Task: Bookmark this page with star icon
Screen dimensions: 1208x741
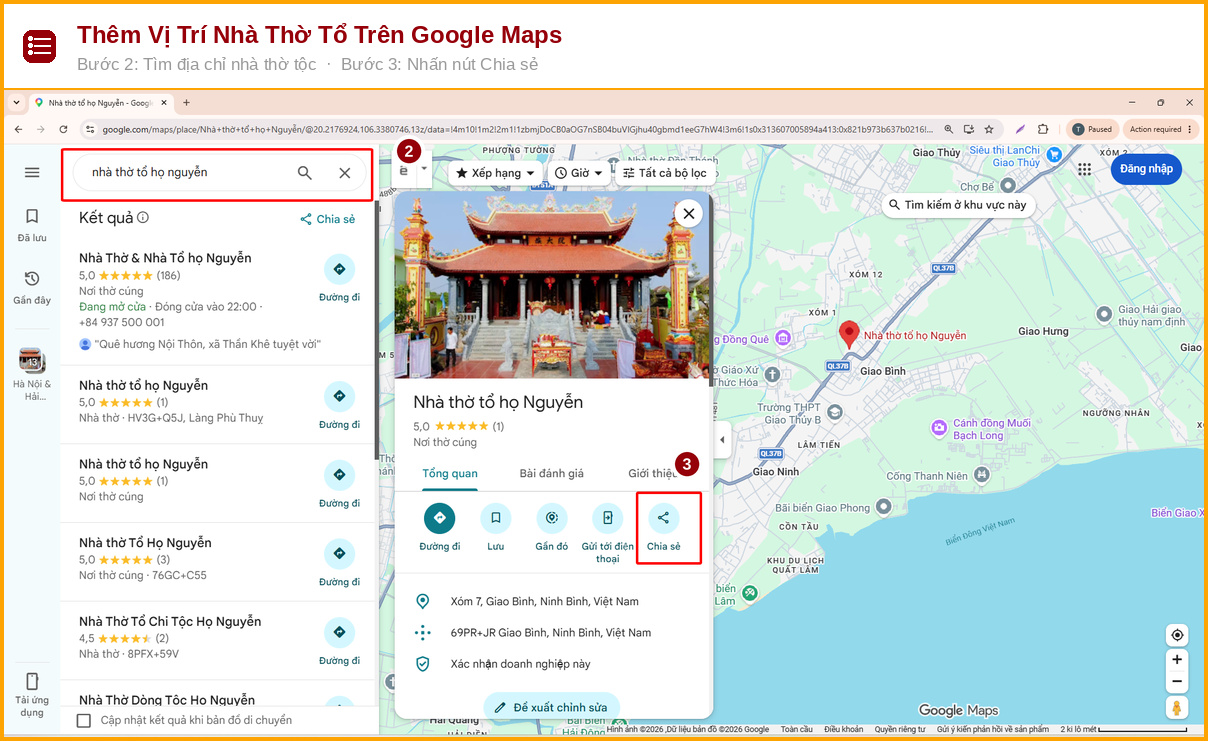Action: point(989,129)
